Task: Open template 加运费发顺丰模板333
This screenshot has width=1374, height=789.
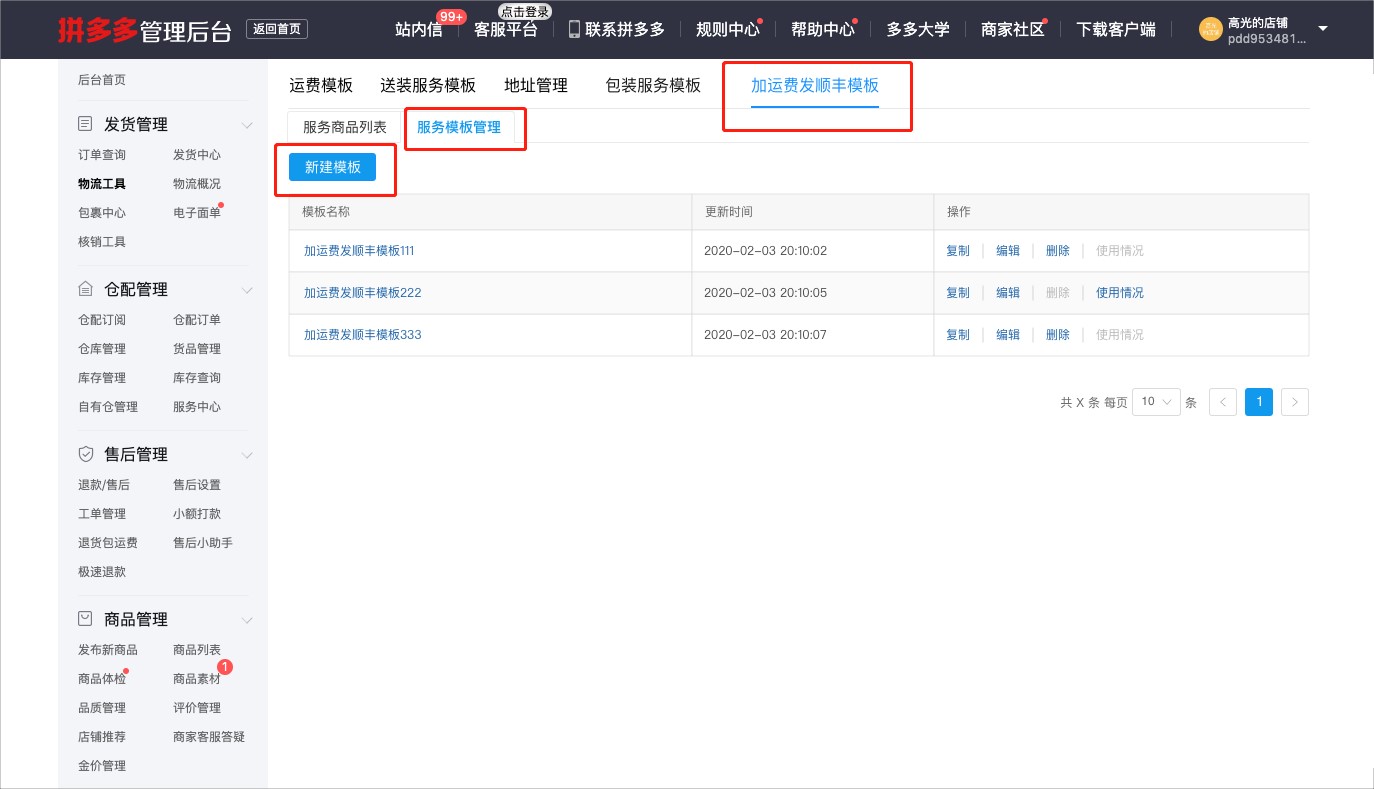Action: click(x=363, y=335)
